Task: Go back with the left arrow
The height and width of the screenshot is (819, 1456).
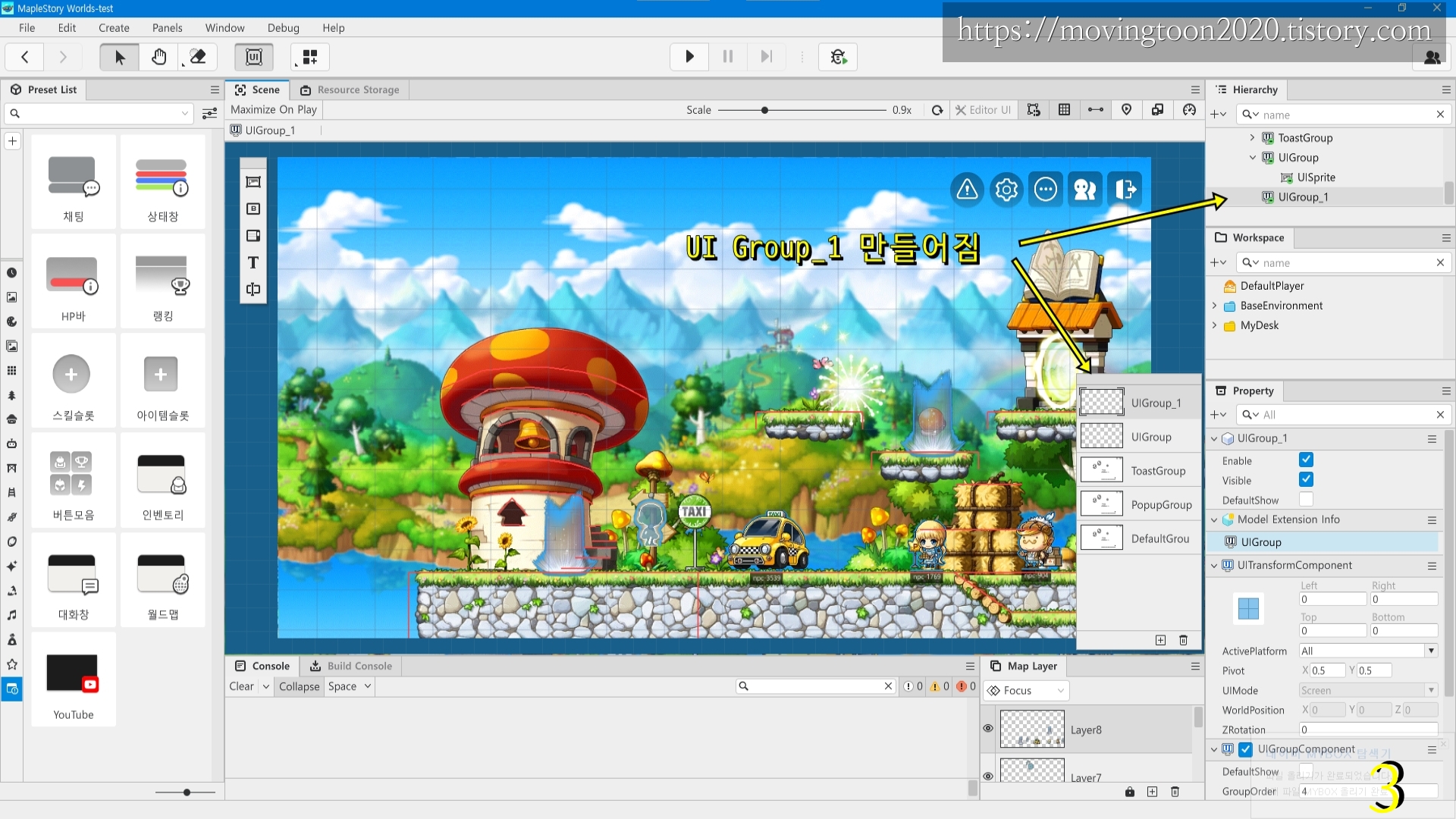Action: tap(25, 57)
